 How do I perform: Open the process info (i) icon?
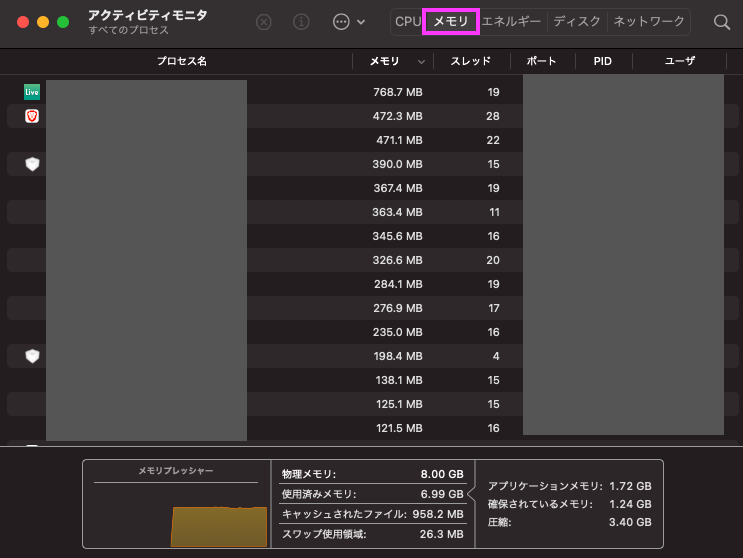[x=301, y=22]
